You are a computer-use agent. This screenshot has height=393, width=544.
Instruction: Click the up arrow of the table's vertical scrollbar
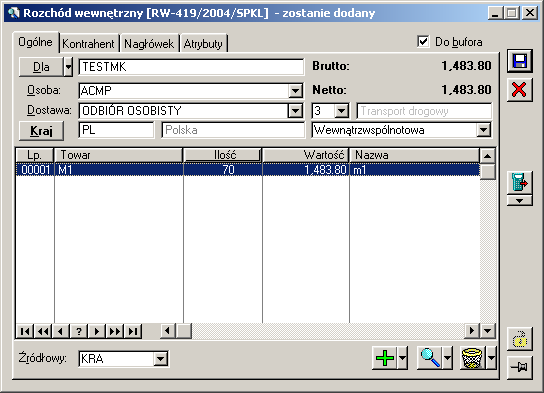[x=487, y=156]
